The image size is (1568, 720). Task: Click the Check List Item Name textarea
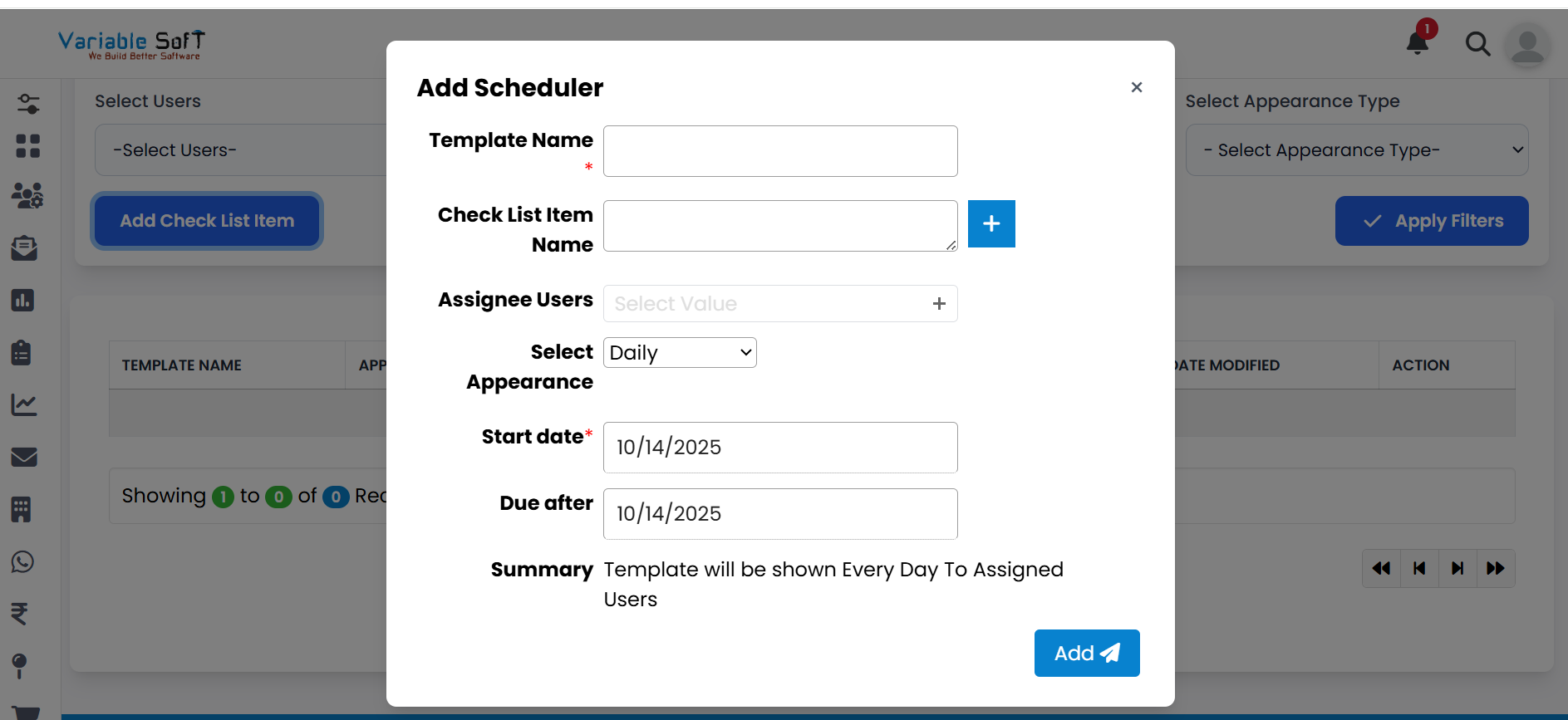(780, 226)
